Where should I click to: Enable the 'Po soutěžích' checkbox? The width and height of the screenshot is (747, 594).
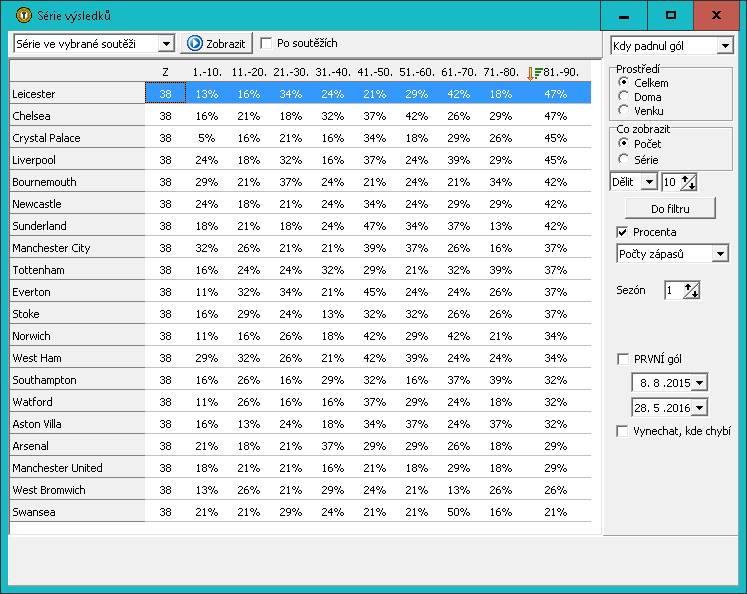click(x=266, y=43)
